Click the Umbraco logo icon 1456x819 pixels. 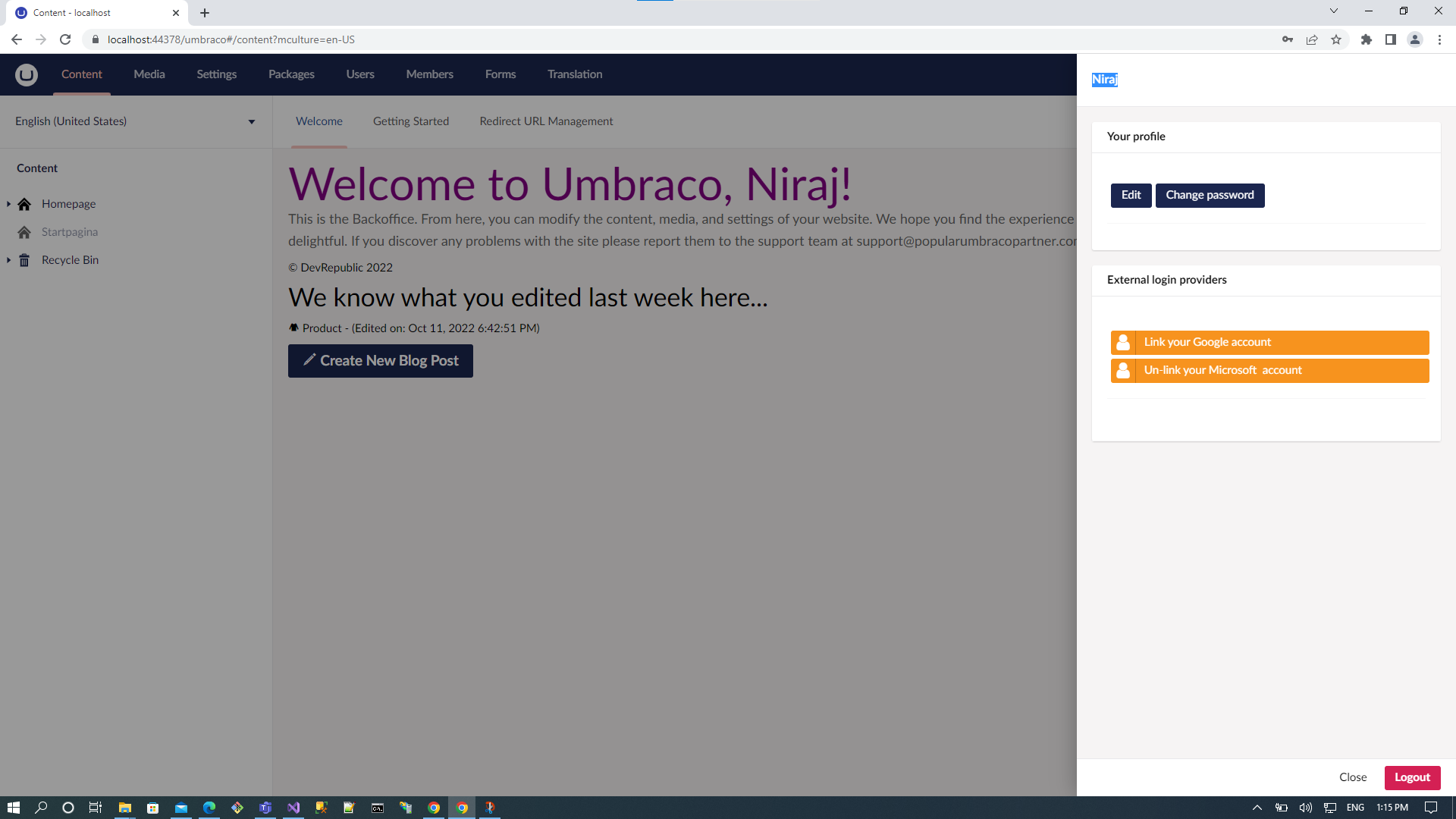pyautogui.click(x=26, y=74)
